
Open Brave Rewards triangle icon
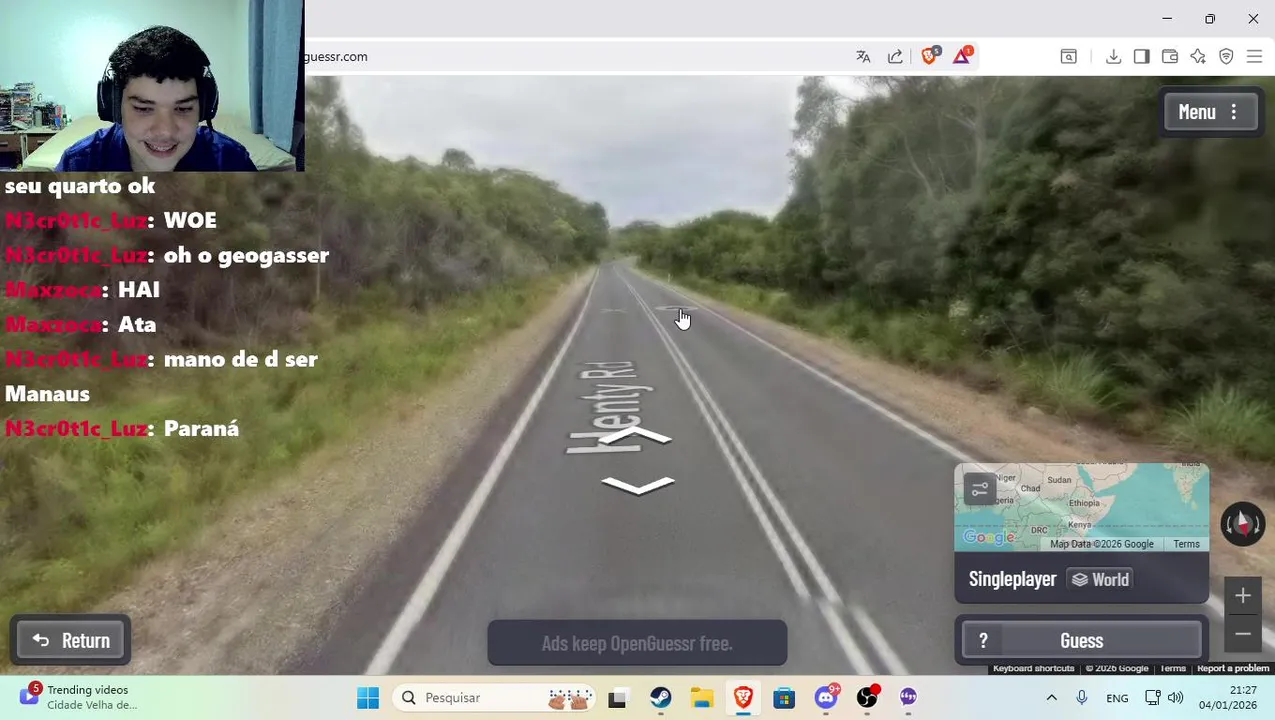(x=962, y=56)
